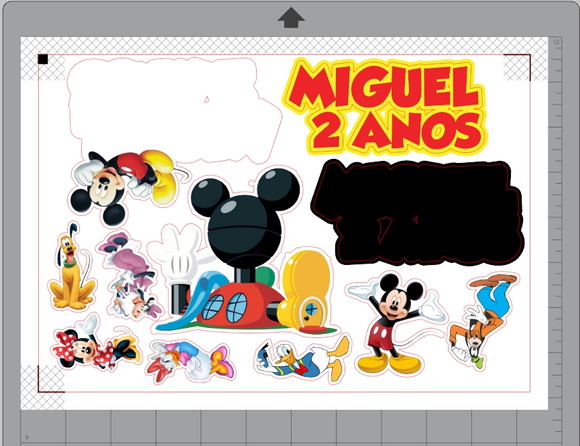This screenshot has height=446, width=580.
Task: Select the black name shadow shape
Action: click(x=418, y=213)
